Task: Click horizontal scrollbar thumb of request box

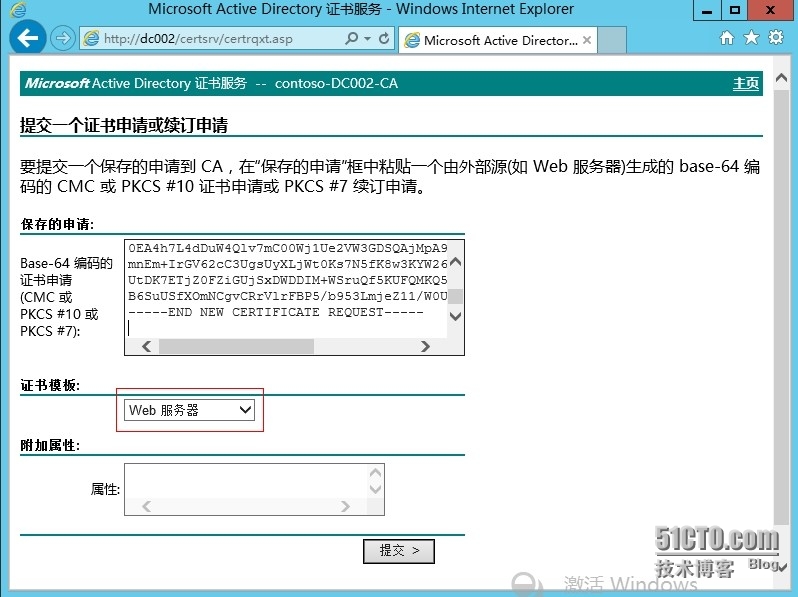Action: [x=236, y=347]
